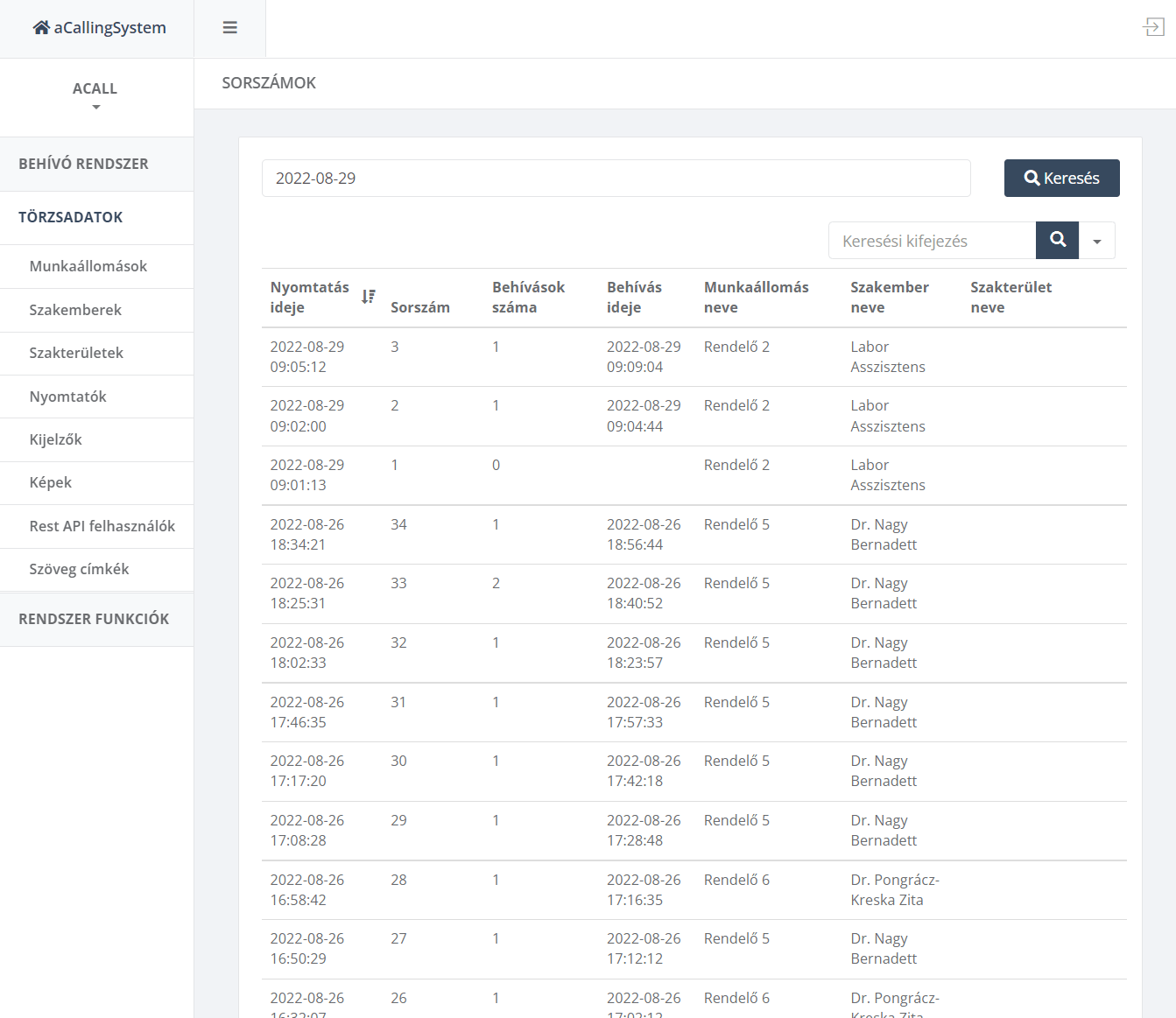1176x1018 pixels.
Task: Click Sorszám 33 cell
Action: 398,583
